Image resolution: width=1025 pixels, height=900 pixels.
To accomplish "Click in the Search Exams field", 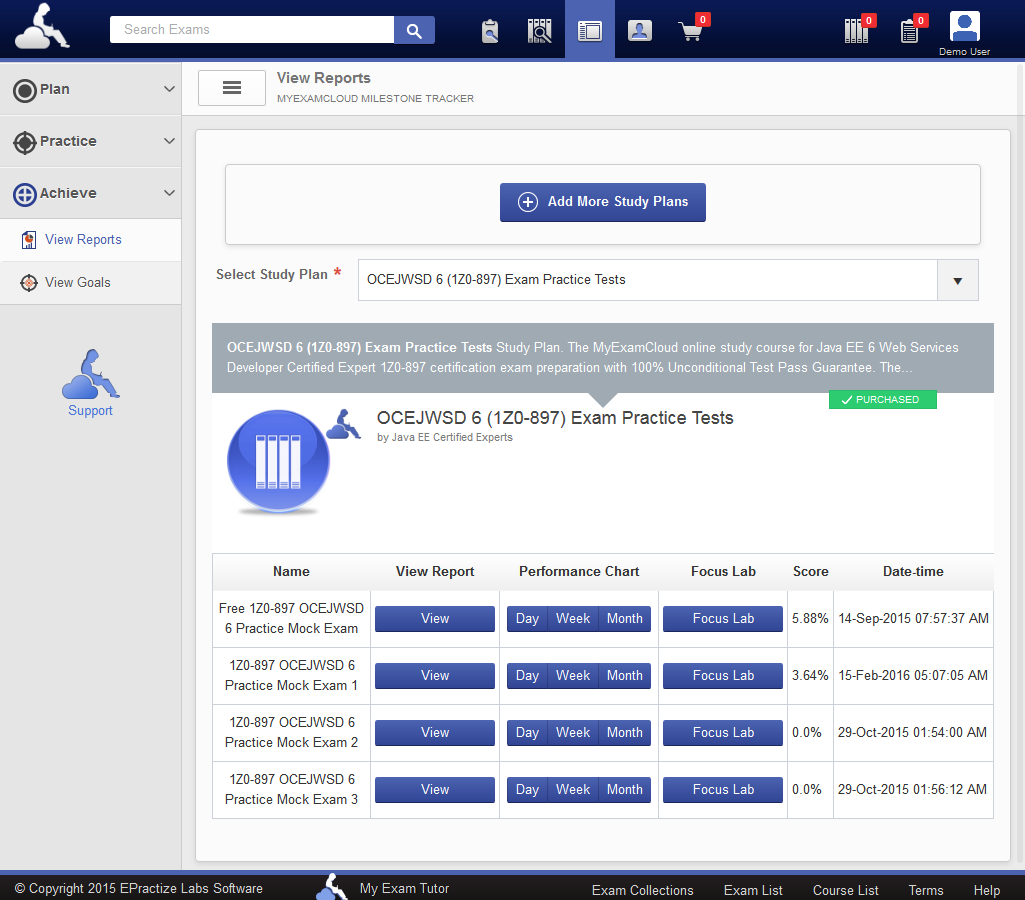I will [252, 30].
